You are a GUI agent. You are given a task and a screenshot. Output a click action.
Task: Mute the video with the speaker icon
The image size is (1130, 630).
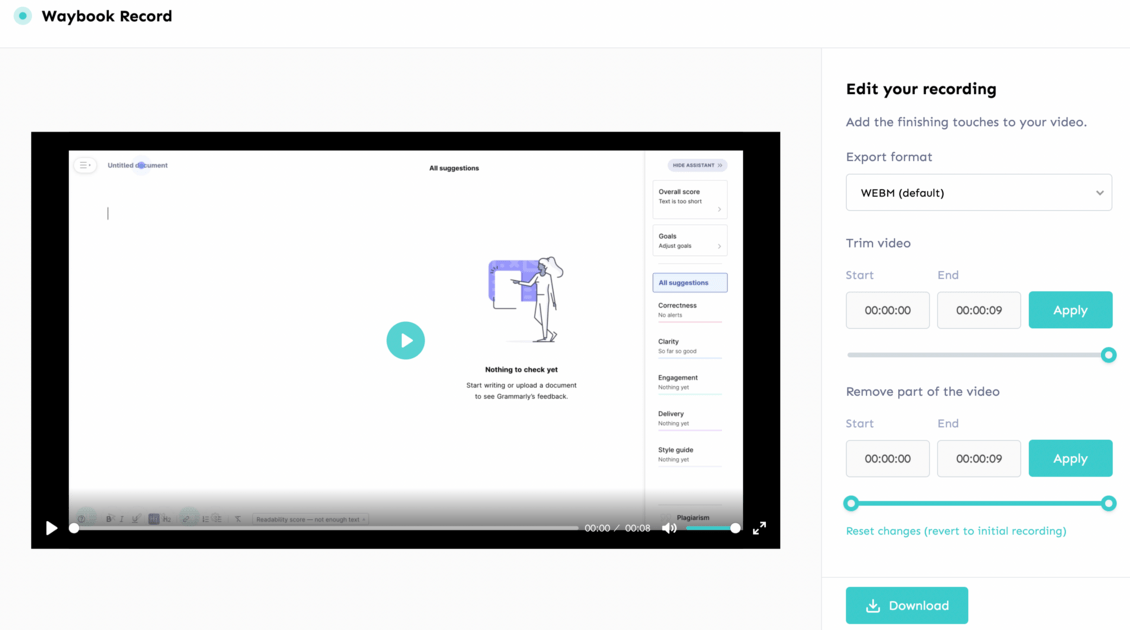pyautogui.click(x=669, y=528)
